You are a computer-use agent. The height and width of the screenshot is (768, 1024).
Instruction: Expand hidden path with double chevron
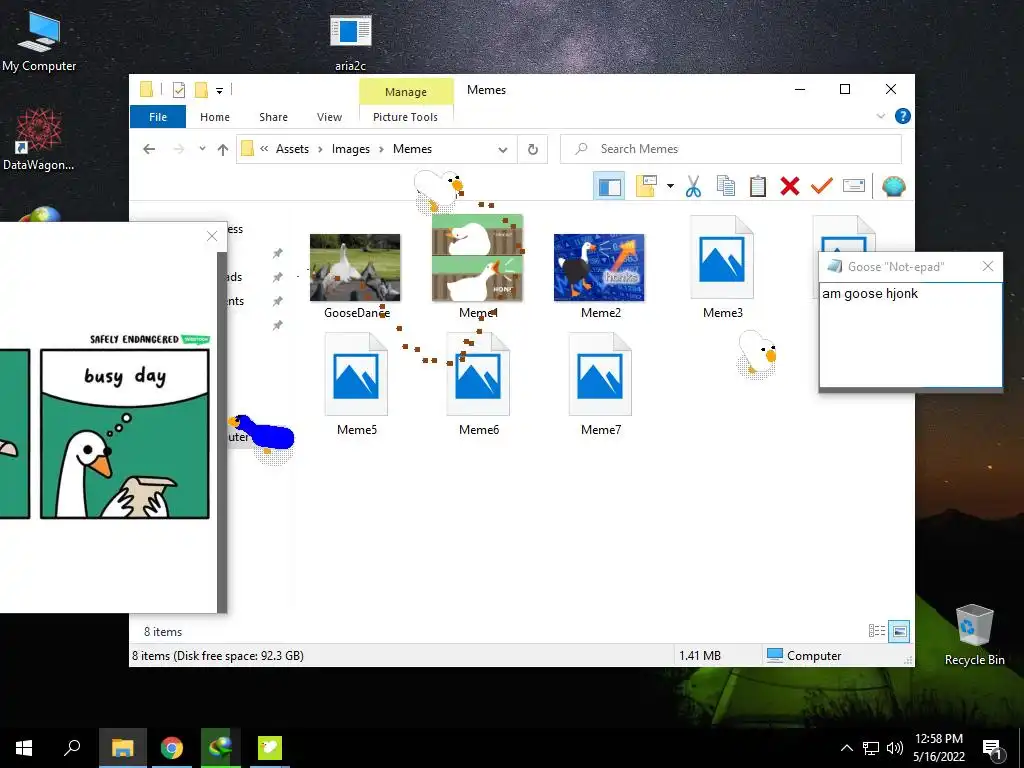pyautogui.click(x=264, y=149)
